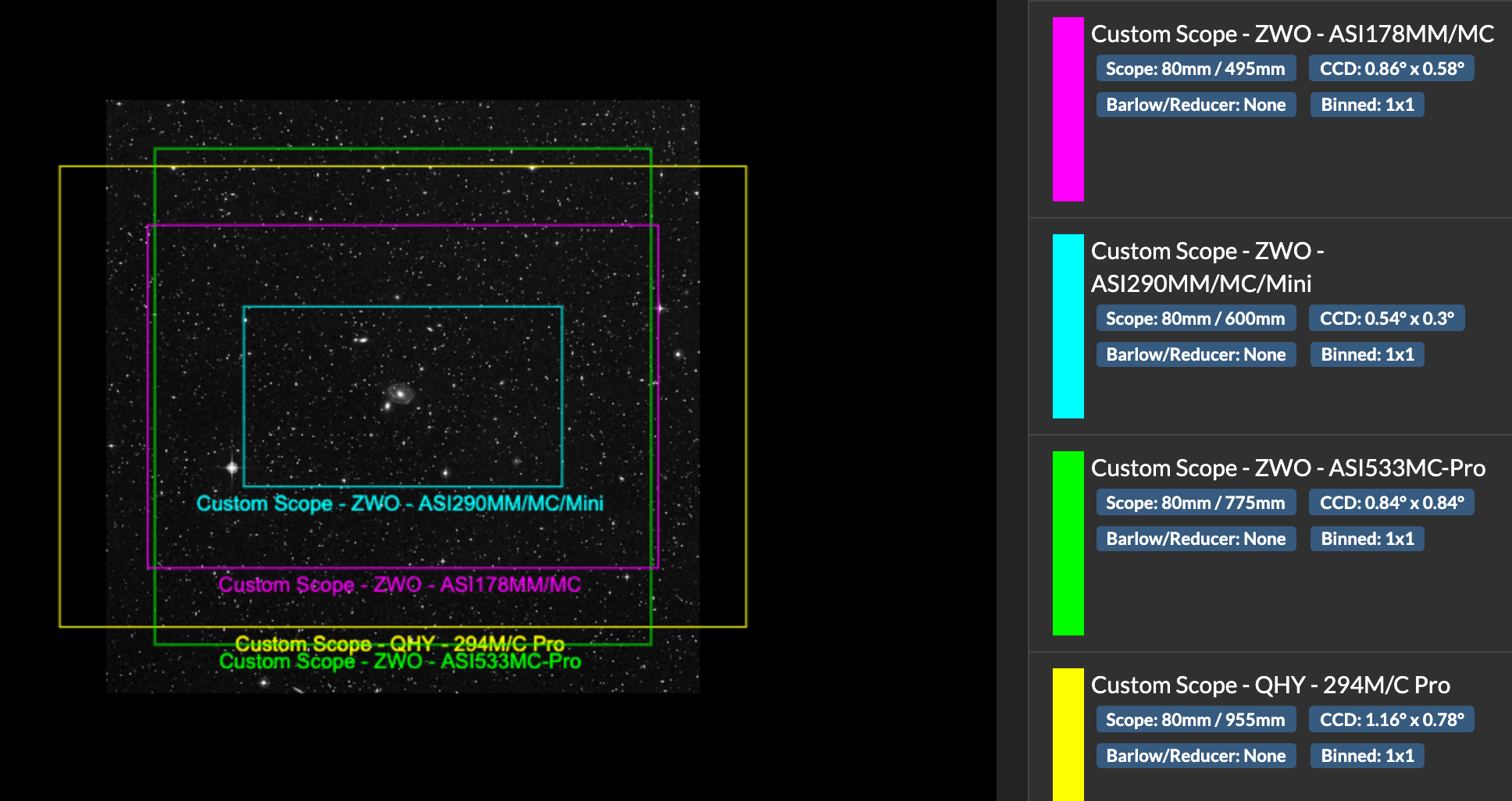The image size is (1512, 801).
Task: Click the 'Scope: 80mm / 775mm' badge
Action: [x=1196, y=503]
